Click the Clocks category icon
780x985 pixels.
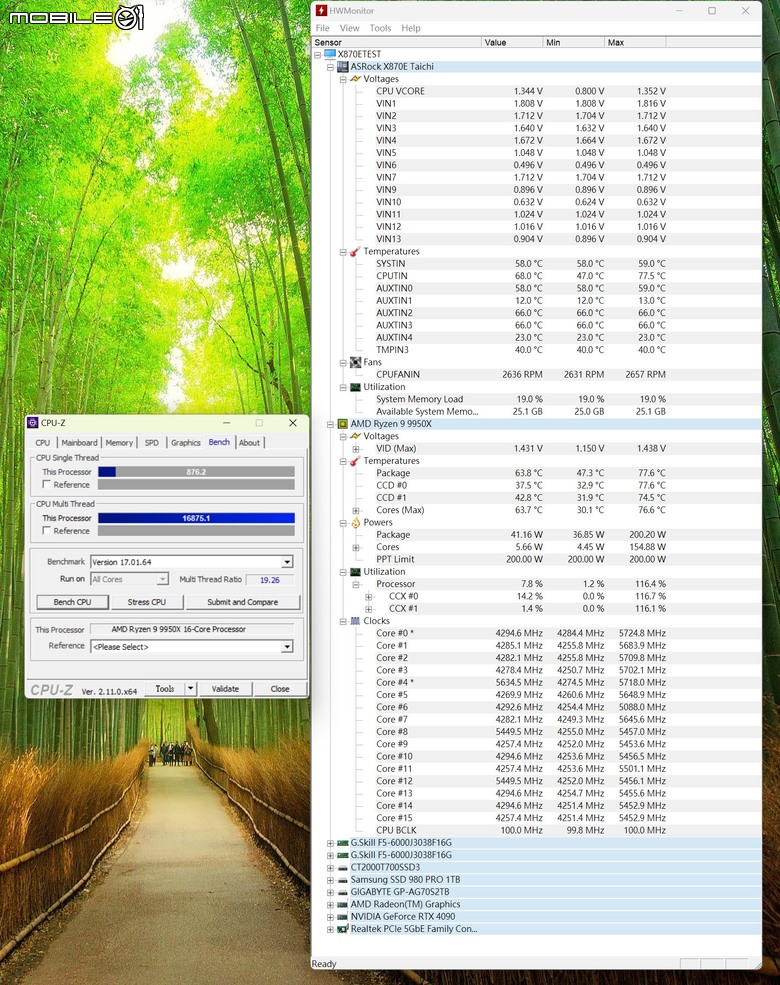355,621
